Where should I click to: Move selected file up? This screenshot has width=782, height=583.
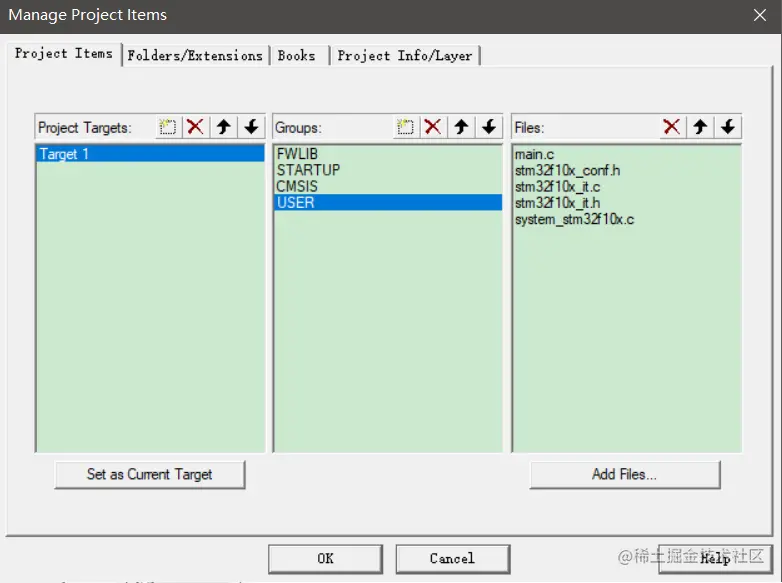pos(700,127)
